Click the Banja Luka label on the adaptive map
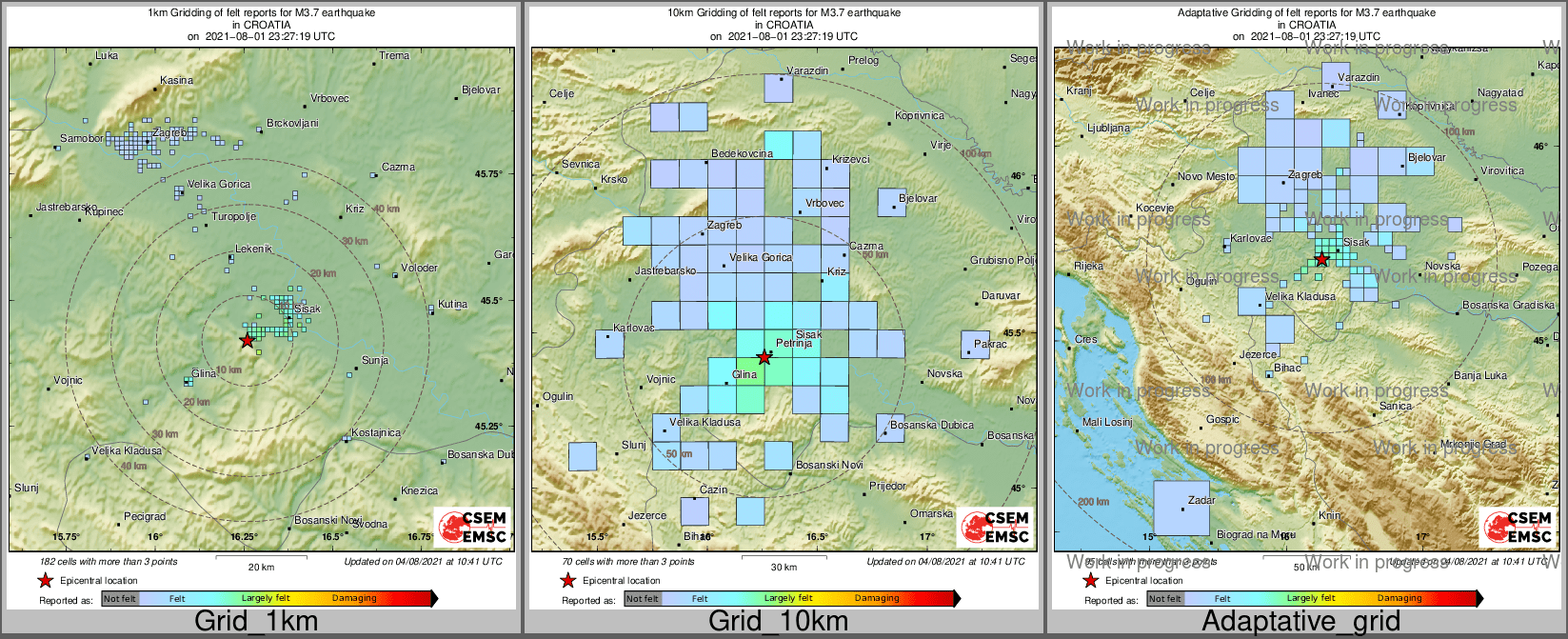Image resolution: width=1568 pixels, height=639 pixels. pos(1480,375)
